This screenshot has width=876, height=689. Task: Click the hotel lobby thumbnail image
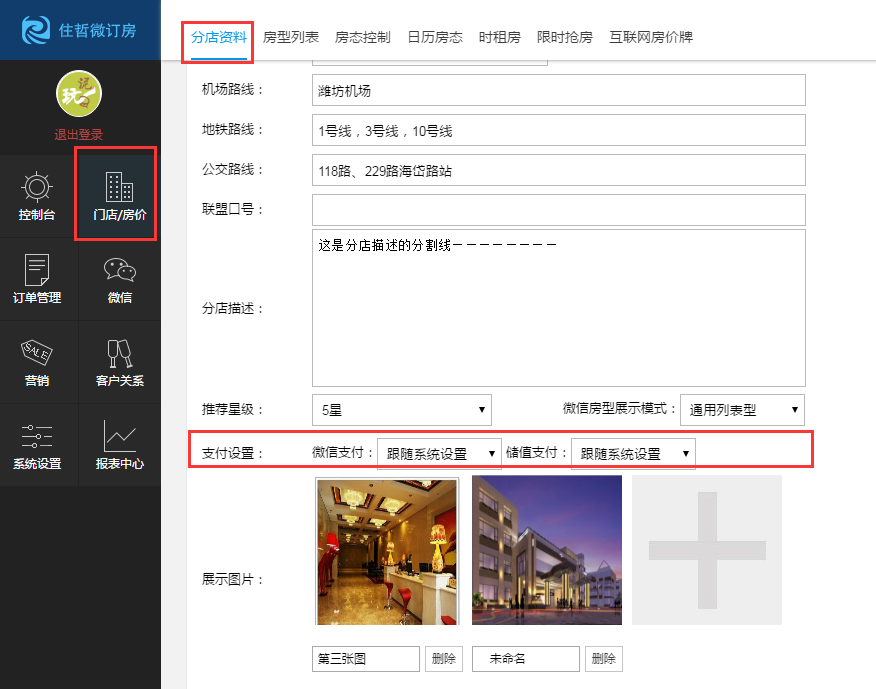(x=386, y=550)
